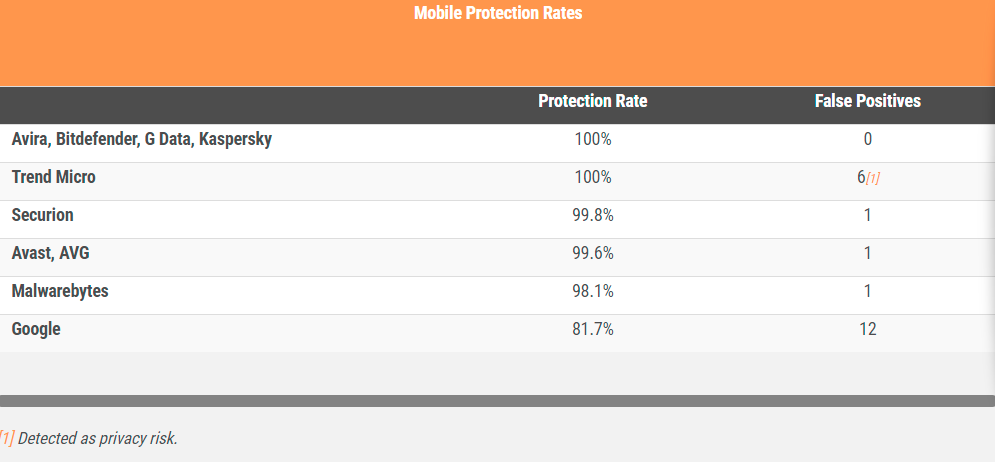Click the Mobile Protection Rates title

[497, 13]
